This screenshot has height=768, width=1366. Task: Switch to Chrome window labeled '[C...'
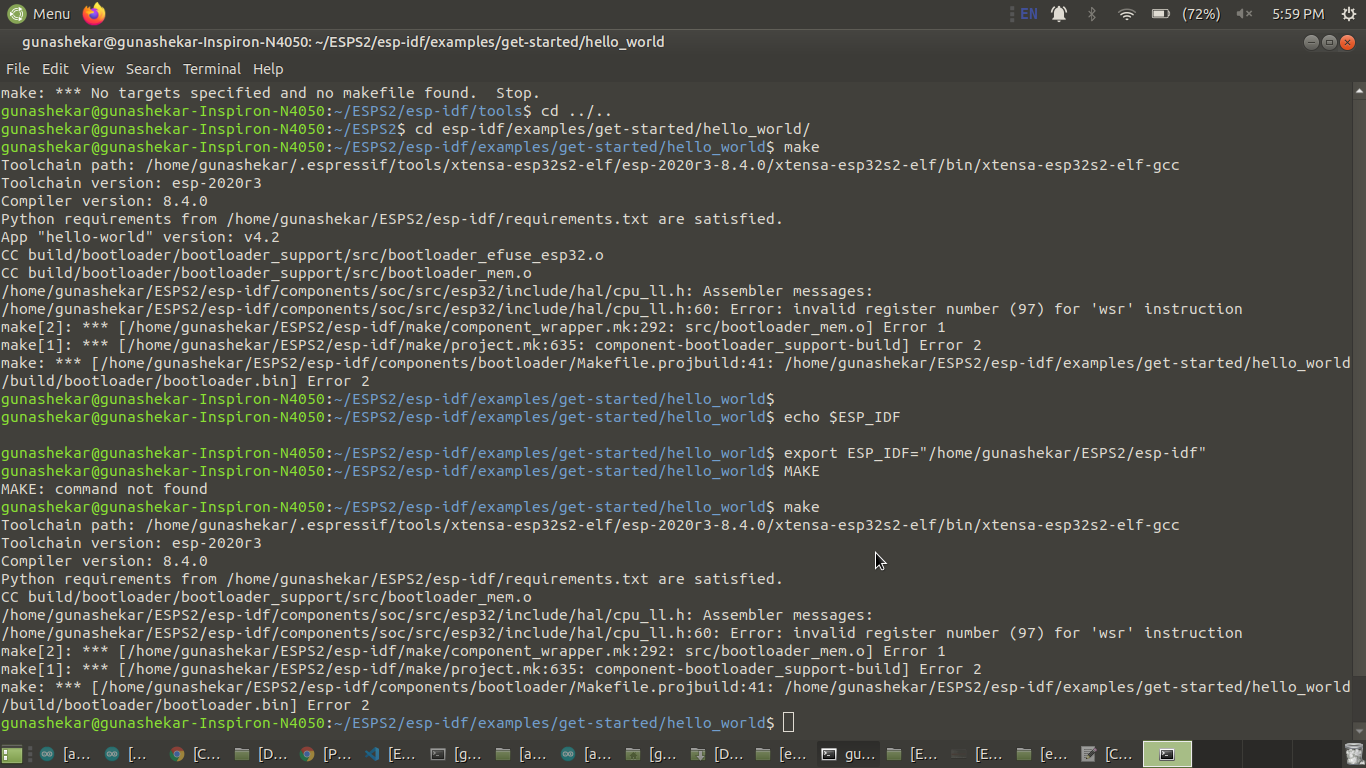(x=194, y=754)
